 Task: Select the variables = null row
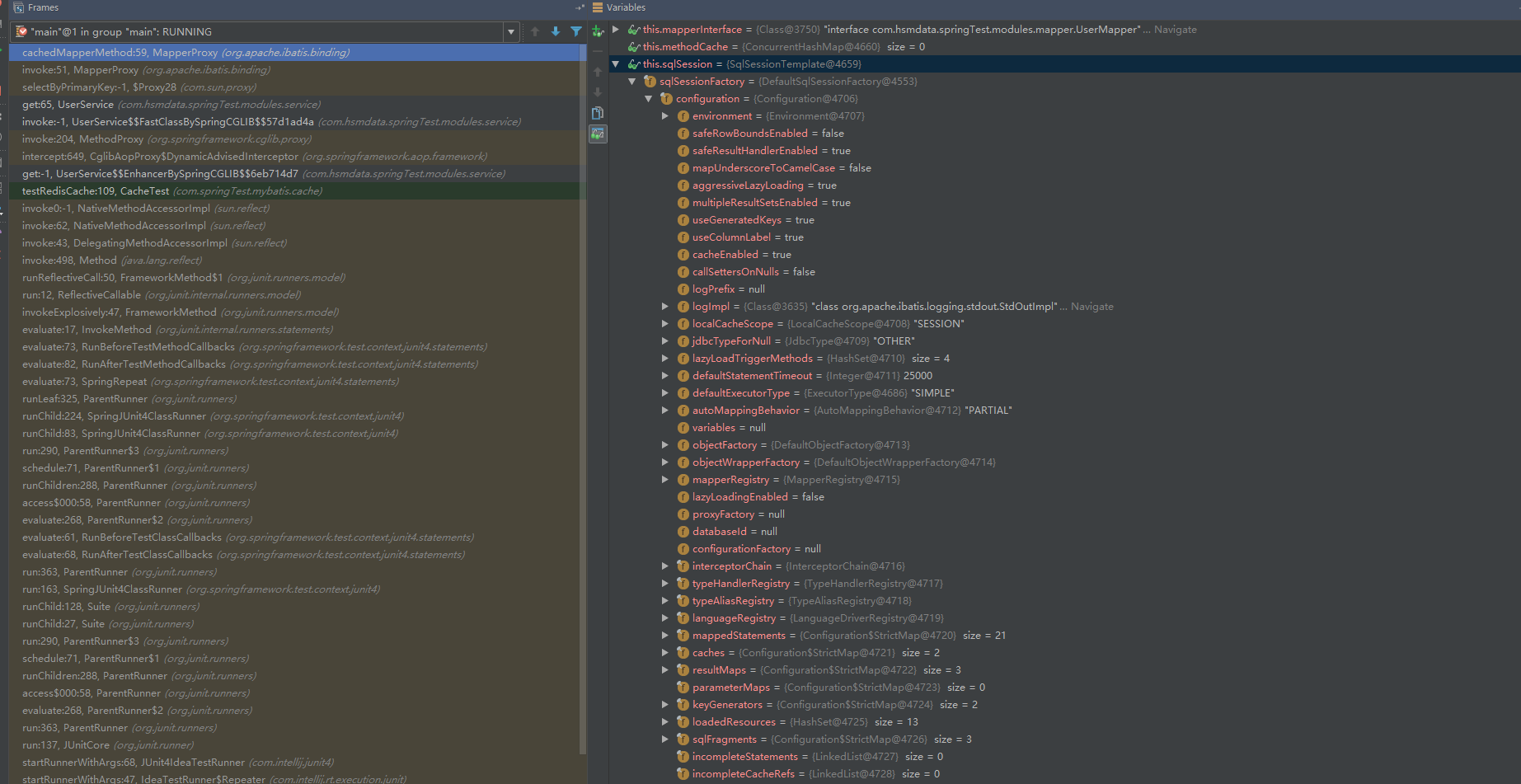tap(1065, 428)
